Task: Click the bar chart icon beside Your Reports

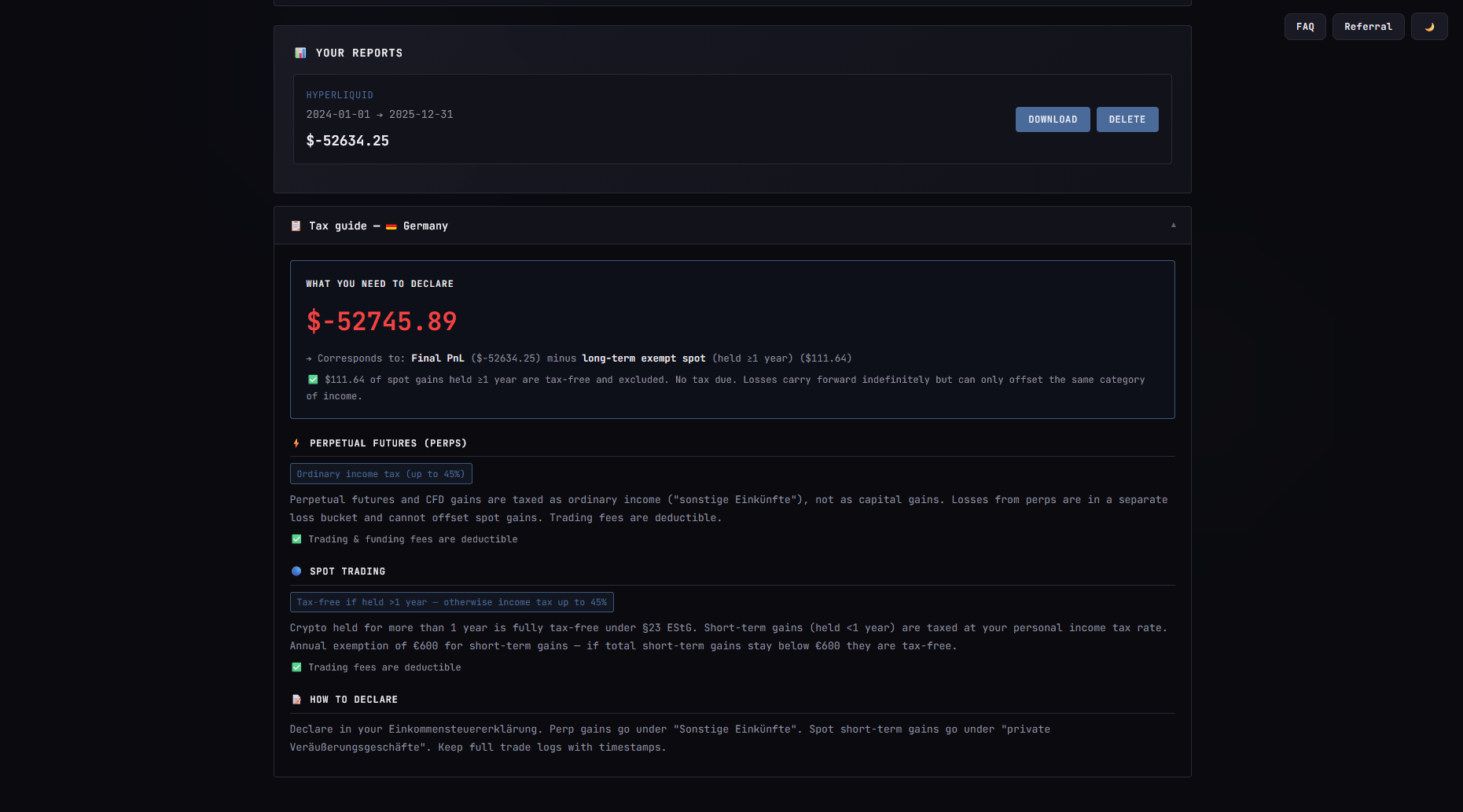Action: 300,53
